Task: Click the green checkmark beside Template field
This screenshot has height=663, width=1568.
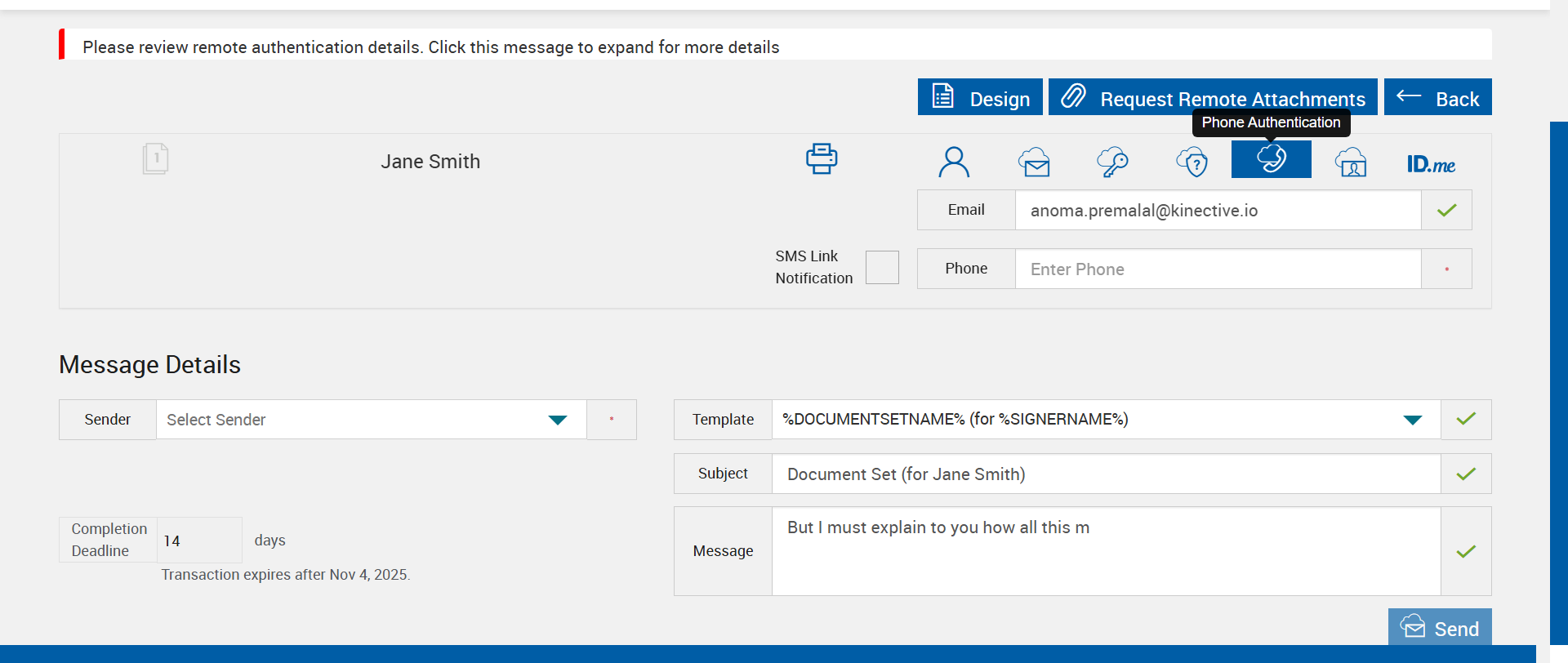Action: (x=1466, y=419)
